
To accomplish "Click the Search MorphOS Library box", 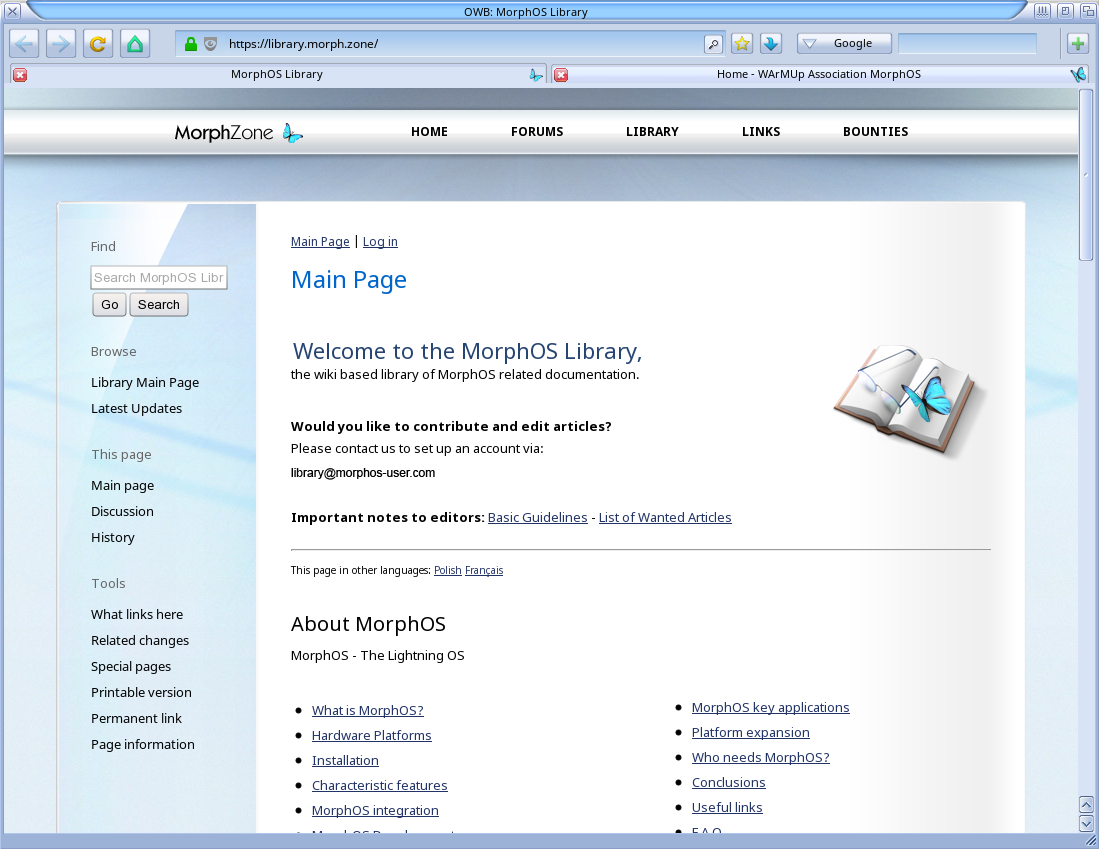I will coord(159,278).
